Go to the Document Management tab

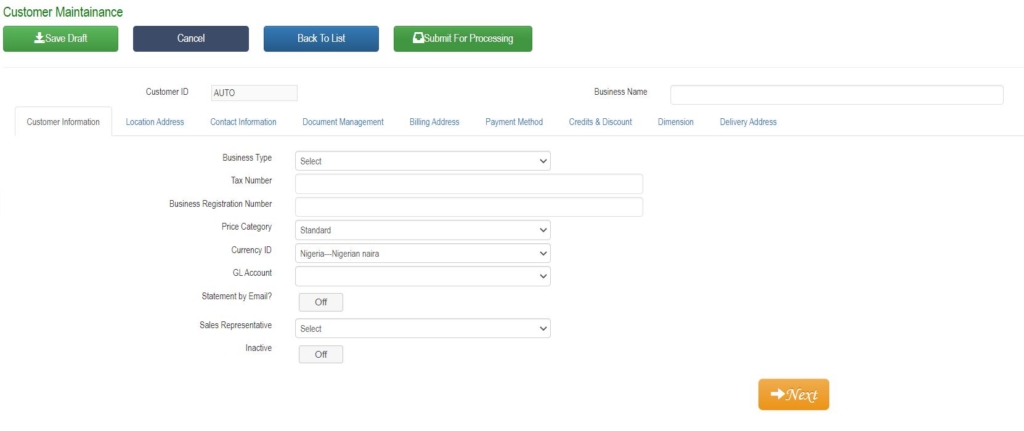(343, 122)
